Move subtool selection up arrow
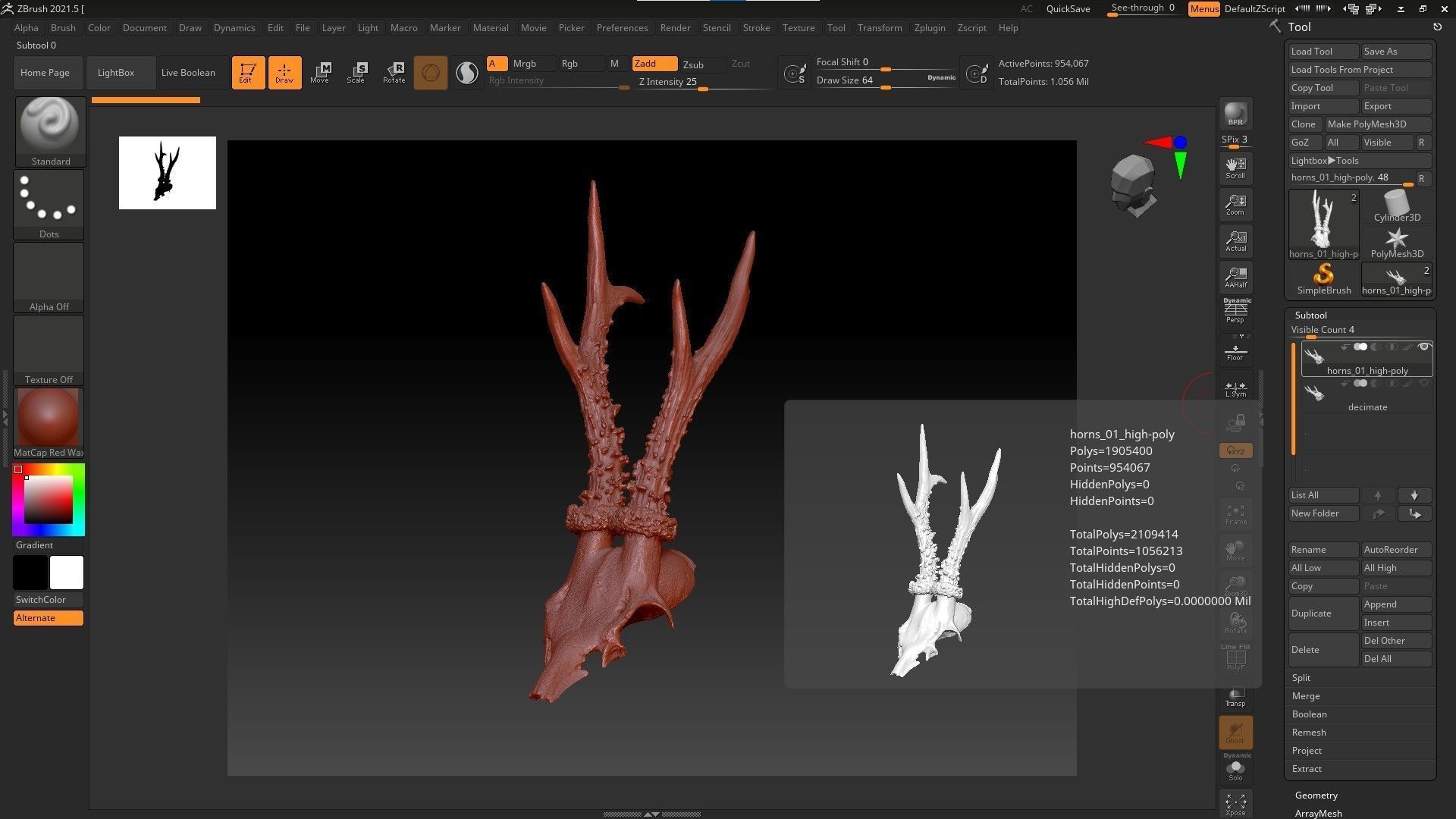Viewport: 1456px width, 819px height. coord(1378,495)
